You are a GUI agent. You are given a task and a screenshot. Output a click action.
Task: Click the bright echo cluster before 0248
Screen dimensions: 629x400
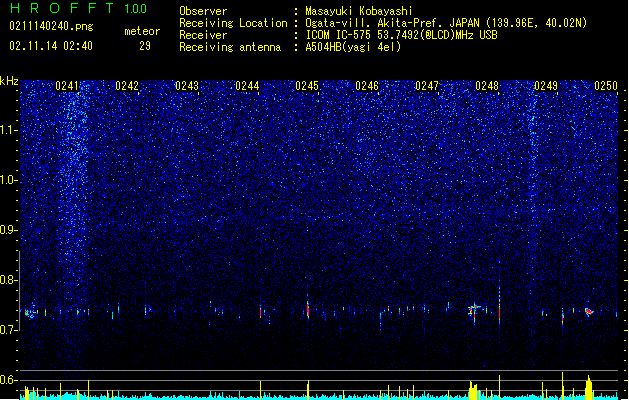point(474,311)
